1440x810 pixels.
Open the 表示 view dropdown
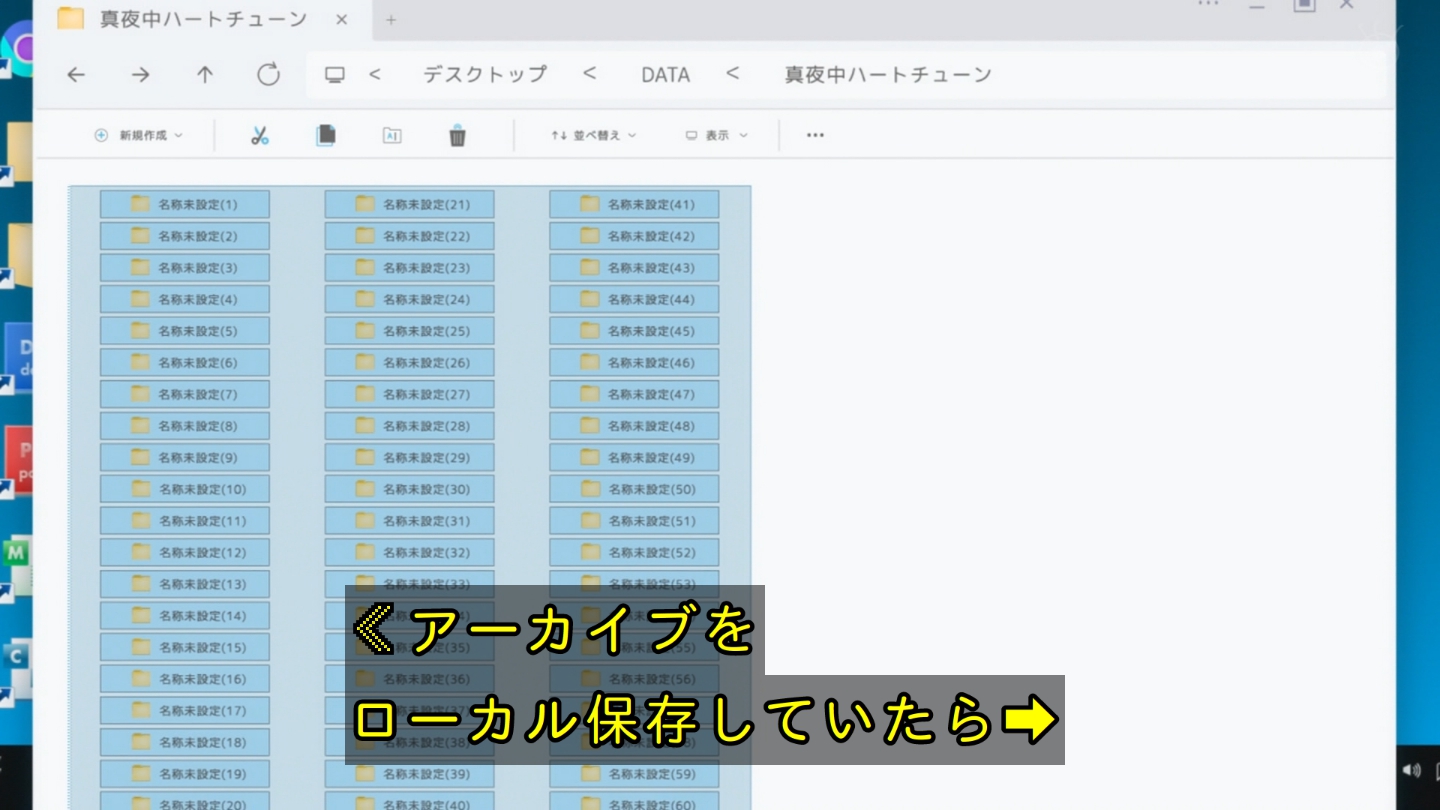716,136
